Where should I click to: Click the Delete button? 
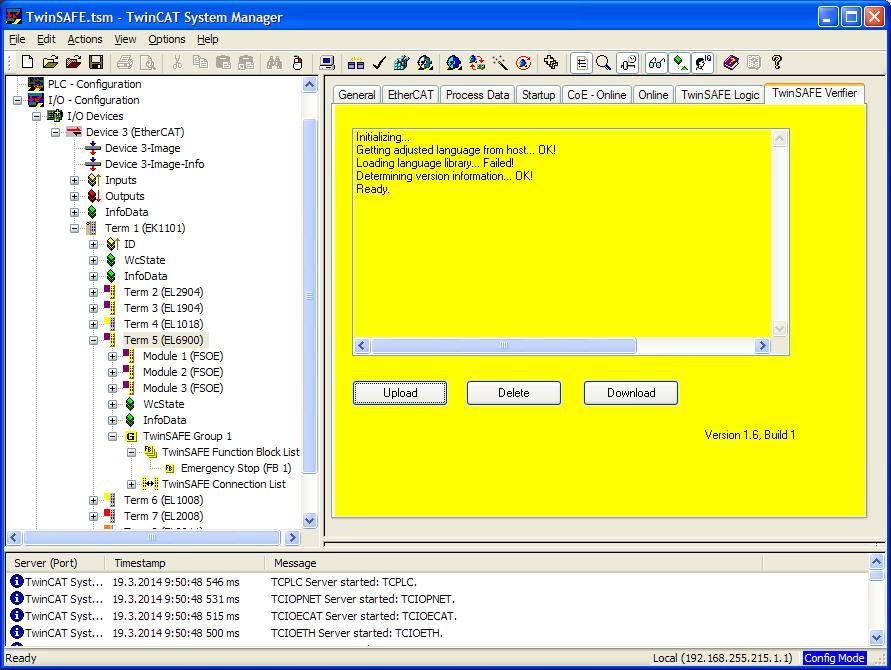514,393
